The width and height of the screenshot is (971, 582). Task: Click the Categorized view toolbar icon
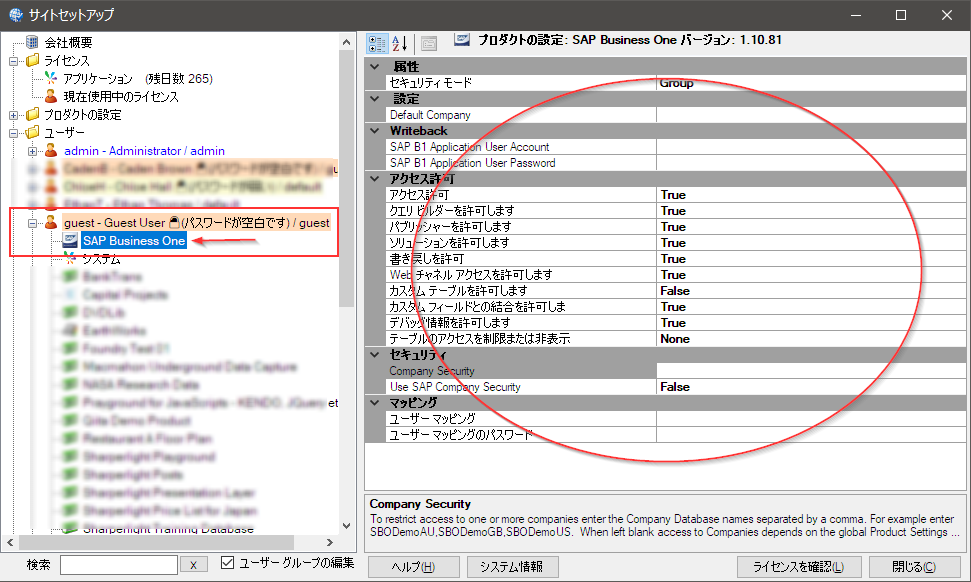tap(377, 43)
